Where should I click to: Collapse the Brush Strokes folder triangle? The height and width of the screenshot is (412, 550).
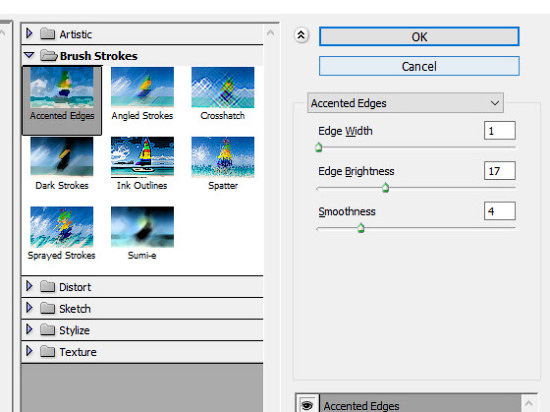tap(29, 55)
